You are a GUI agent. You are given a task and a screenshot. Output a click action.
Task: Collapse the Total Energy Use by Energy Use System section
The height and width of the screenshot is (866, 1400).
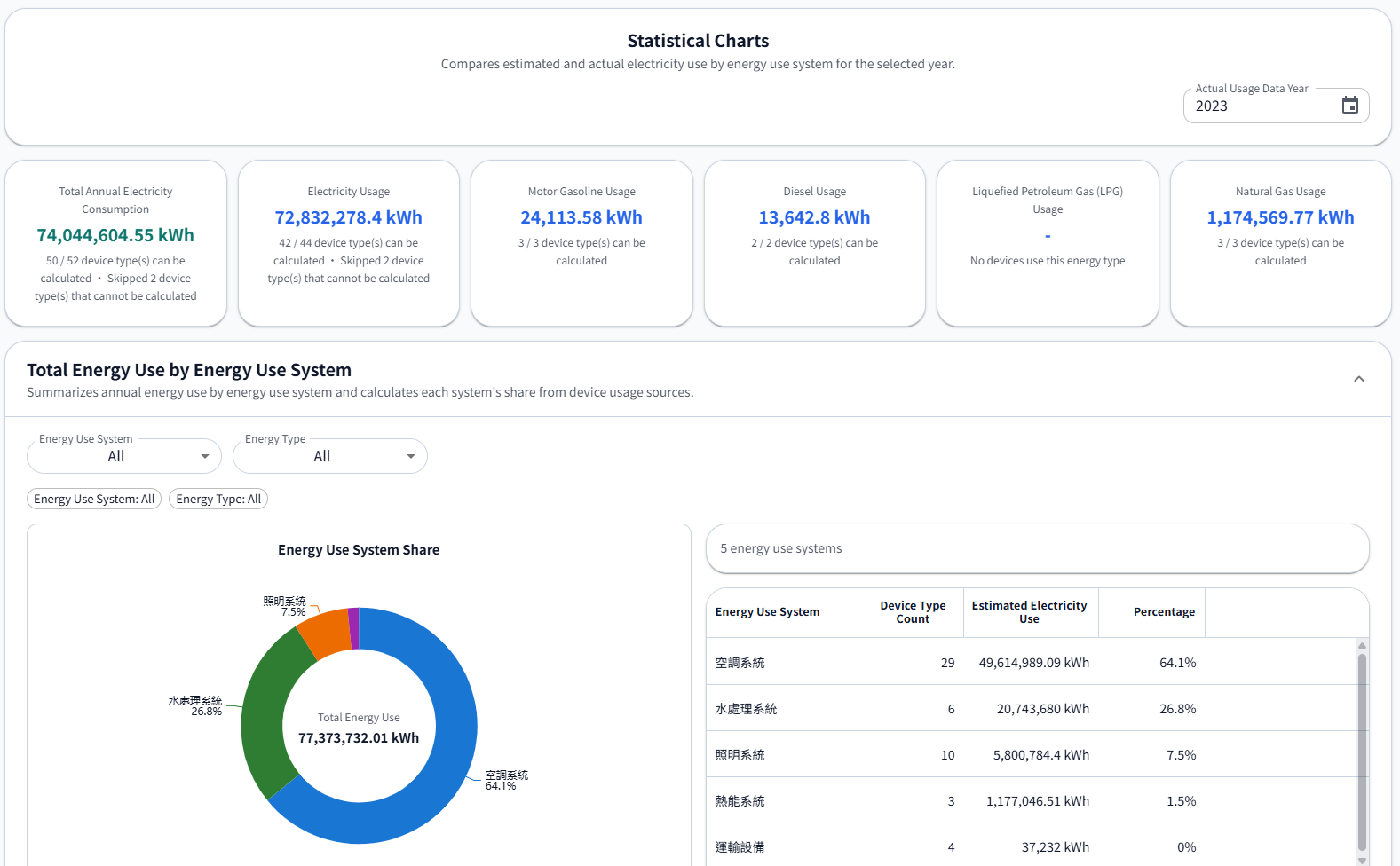coord(1358,380)
